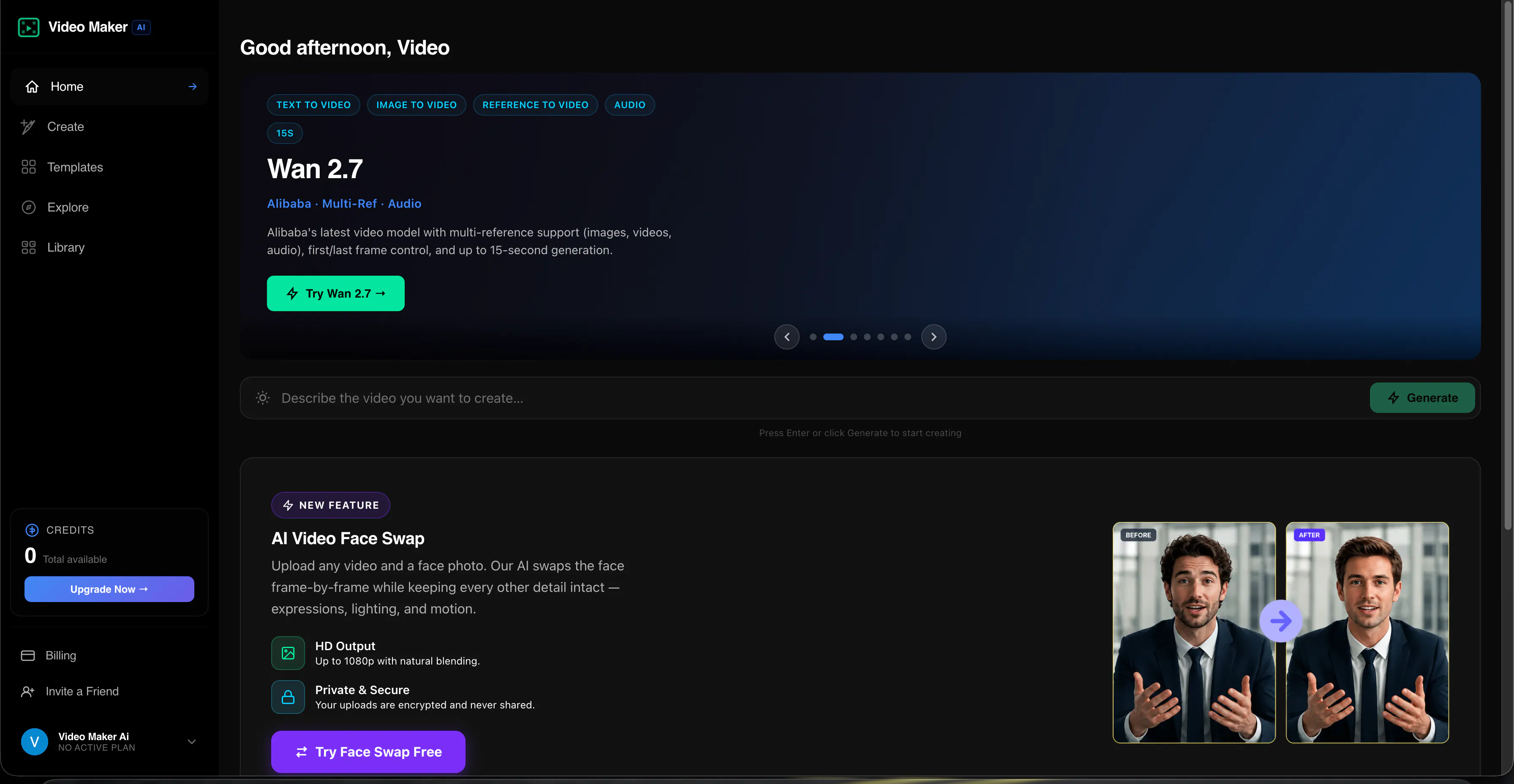1514x784 pixels.
Task: Select the AUDIO tag
Action: click(x=629, y=105)
